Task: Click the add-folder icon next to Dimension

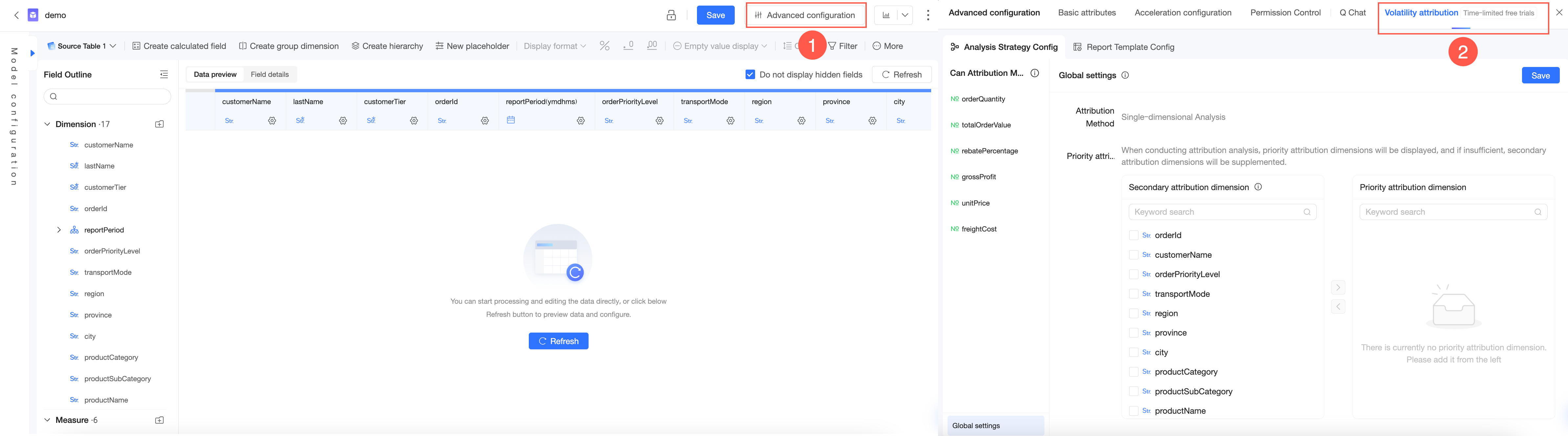Action: [x=160, y=124]
